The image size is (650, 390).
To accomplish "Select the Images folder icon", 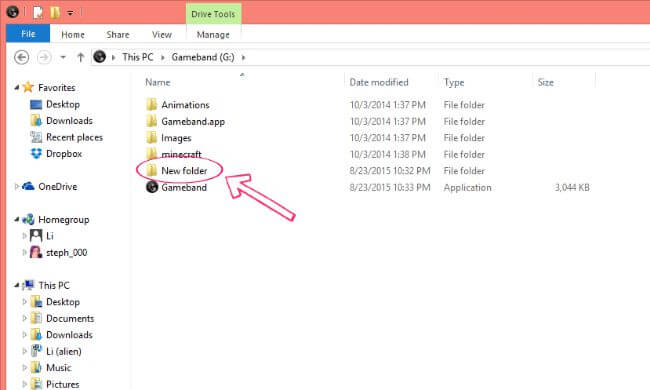I will pyautogui.click(x=152, y=138).
